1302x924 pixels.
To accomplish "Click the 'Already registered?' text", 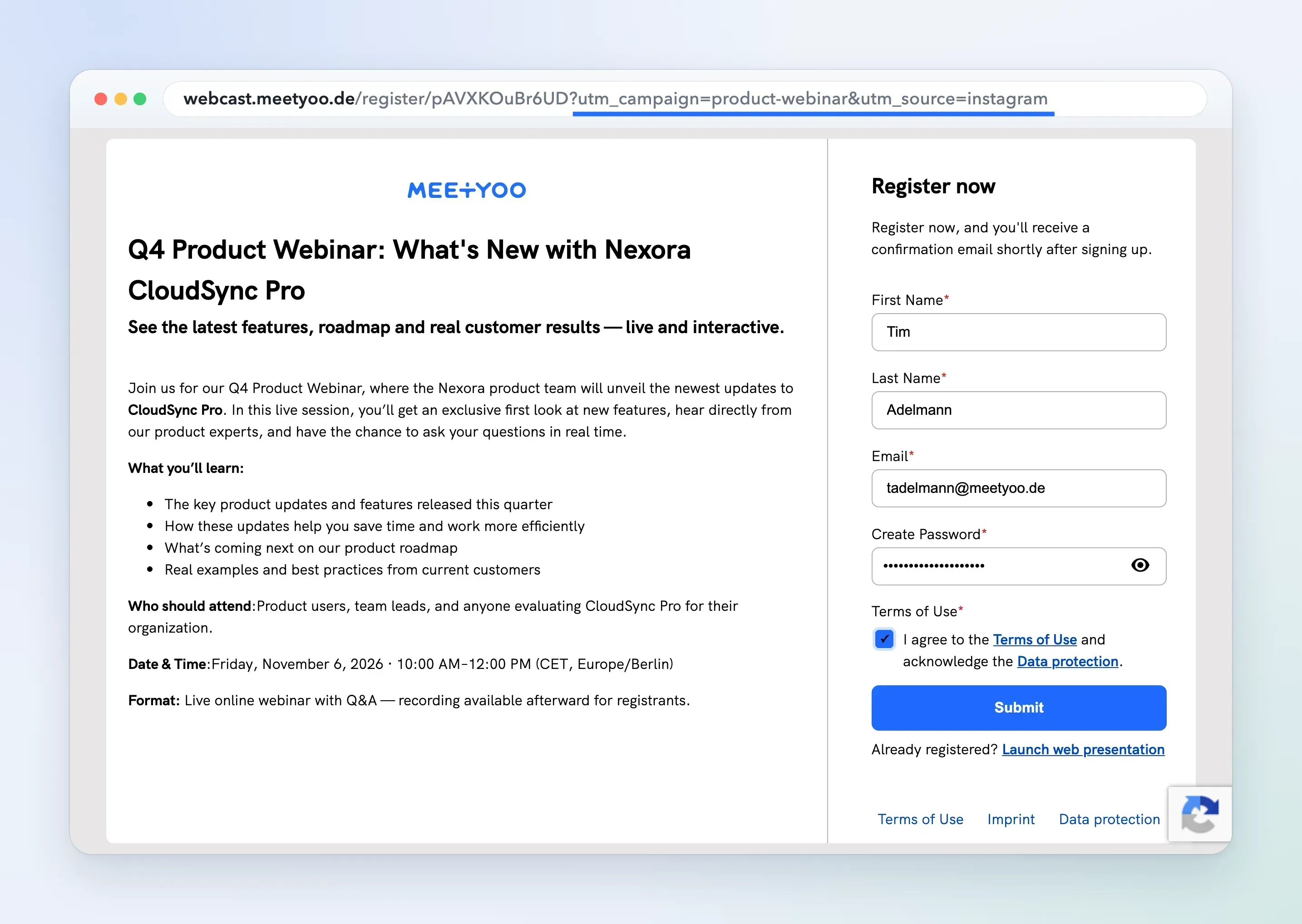I will click(x=934, y=749).
